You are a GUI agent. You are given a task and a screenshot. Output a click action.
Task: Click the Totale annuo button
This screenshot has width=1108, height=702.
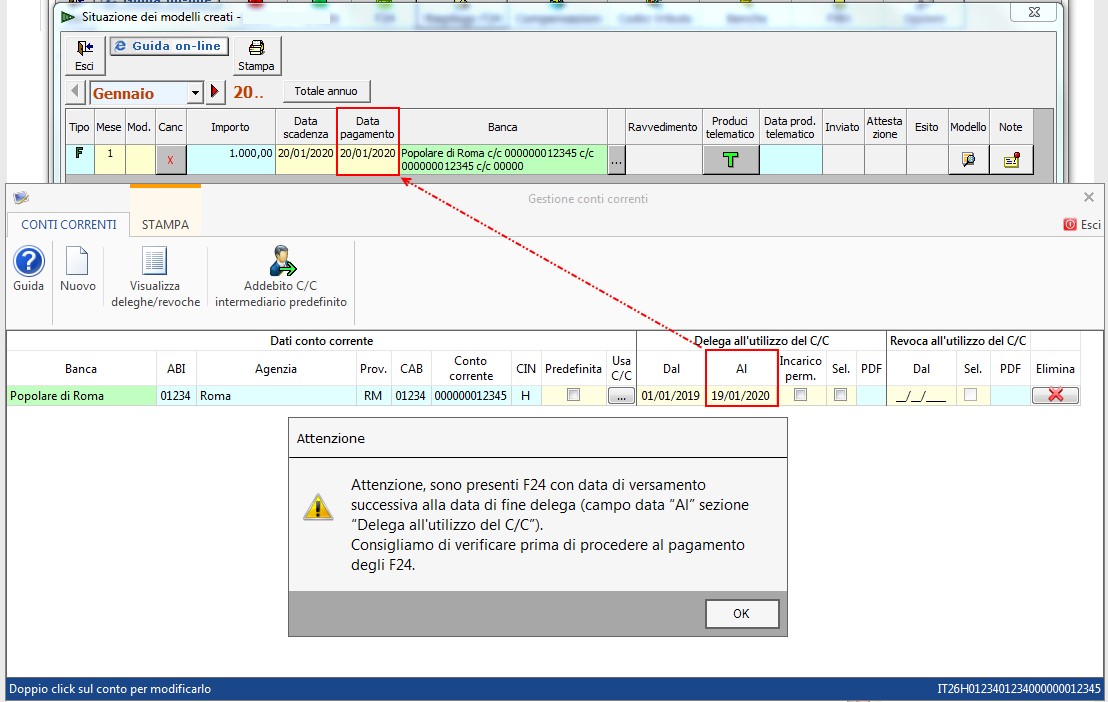tap(326, 91)
